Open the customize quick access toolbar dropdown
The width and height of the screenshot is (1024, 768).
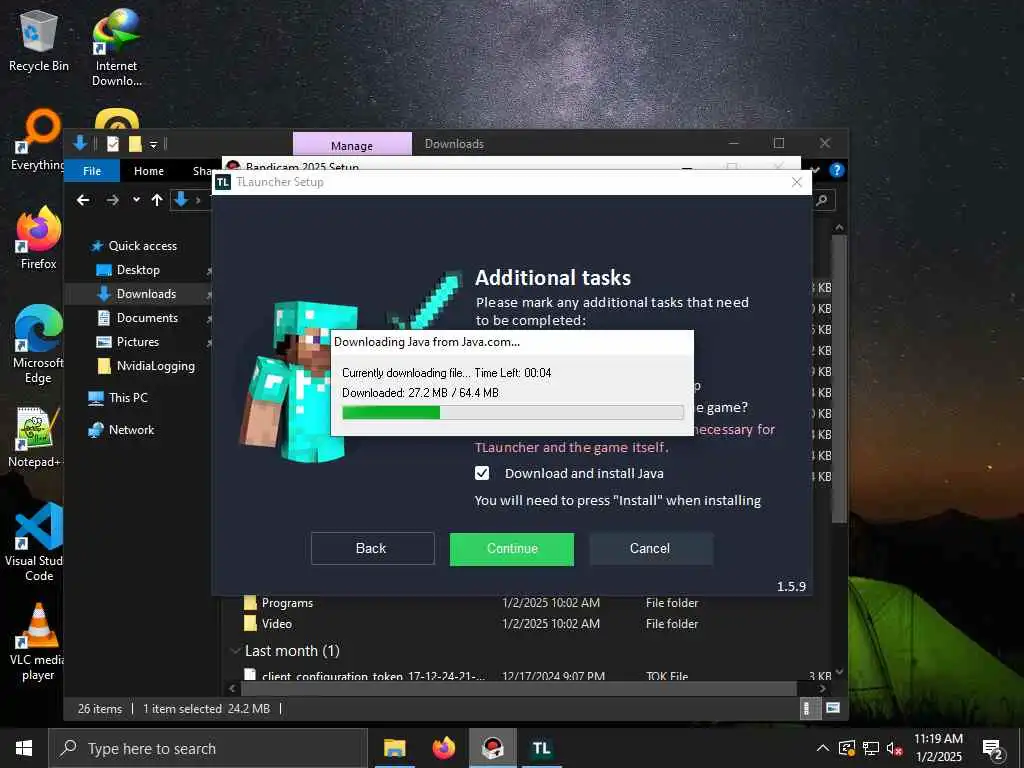[153, 144]
